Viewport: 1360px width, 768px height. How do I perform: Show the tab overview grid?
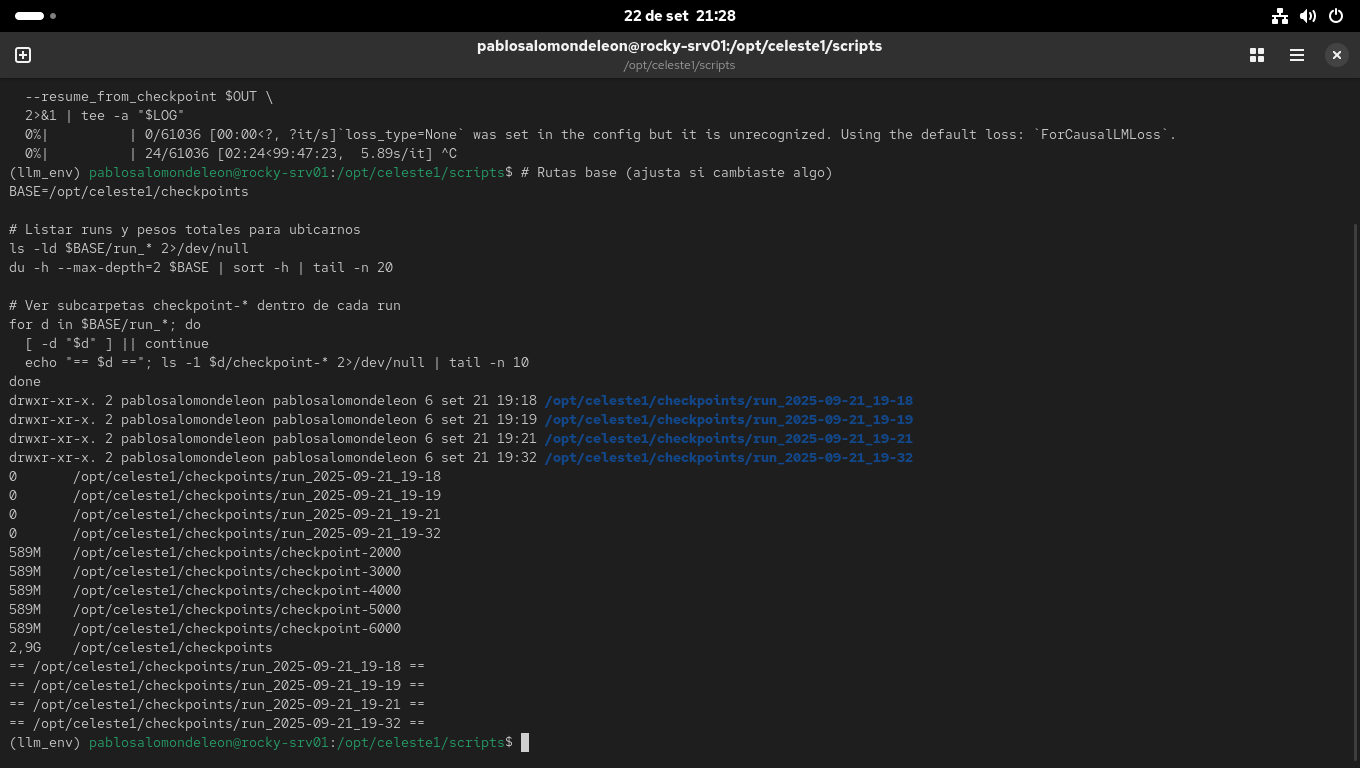pyautogui.click(x=1257, y=55)
